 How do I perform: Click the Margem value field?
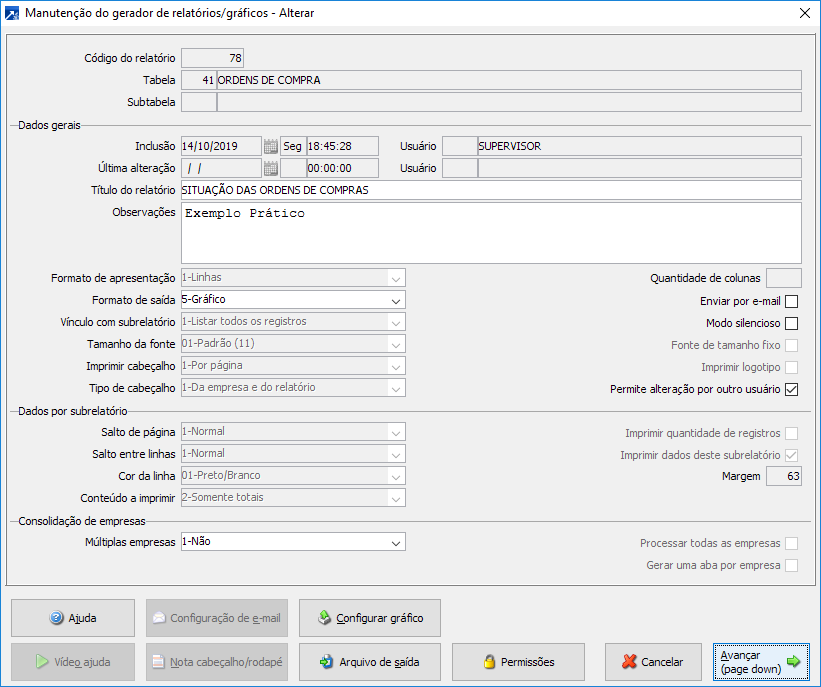pos(783,477)
